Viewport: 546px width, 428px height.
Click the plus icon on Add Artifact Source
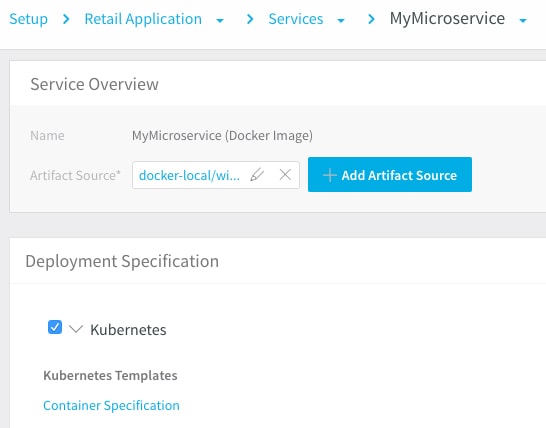329,175
